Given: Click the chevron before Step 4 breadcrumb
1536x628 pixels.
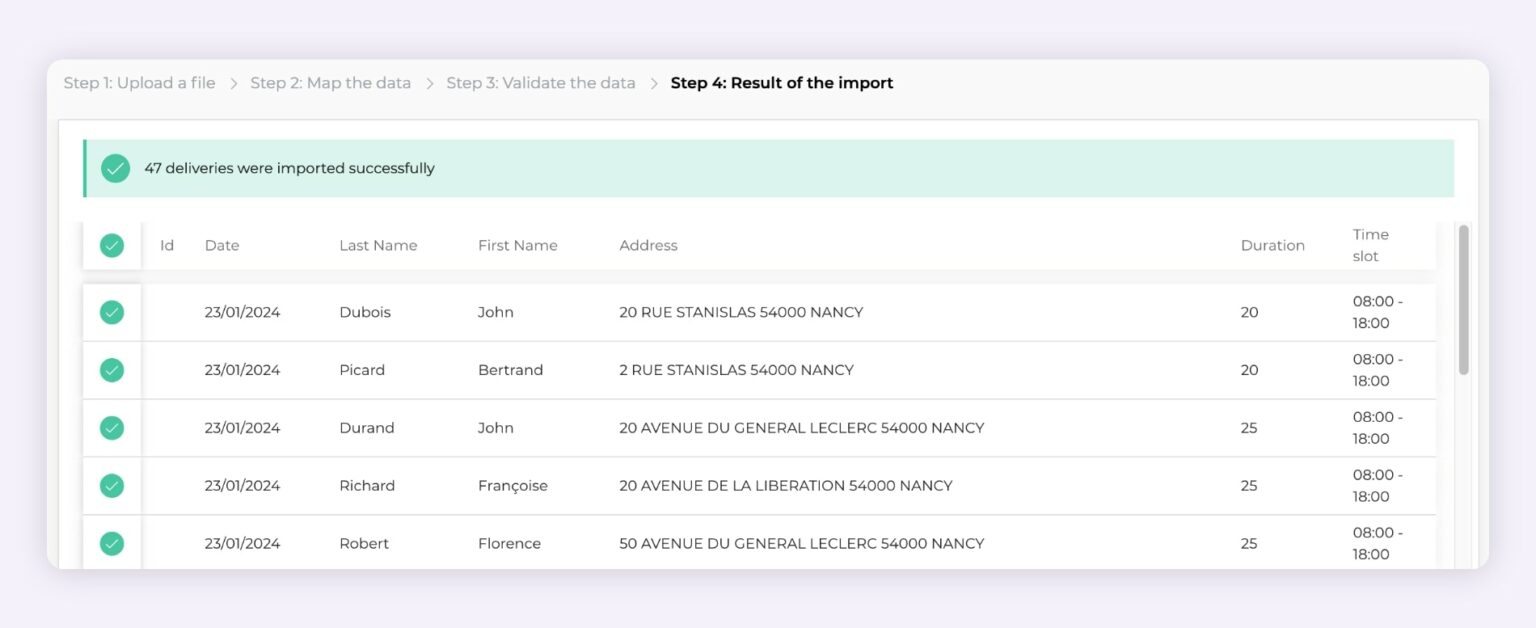Looking at the screenshot, I should (654, 84).
